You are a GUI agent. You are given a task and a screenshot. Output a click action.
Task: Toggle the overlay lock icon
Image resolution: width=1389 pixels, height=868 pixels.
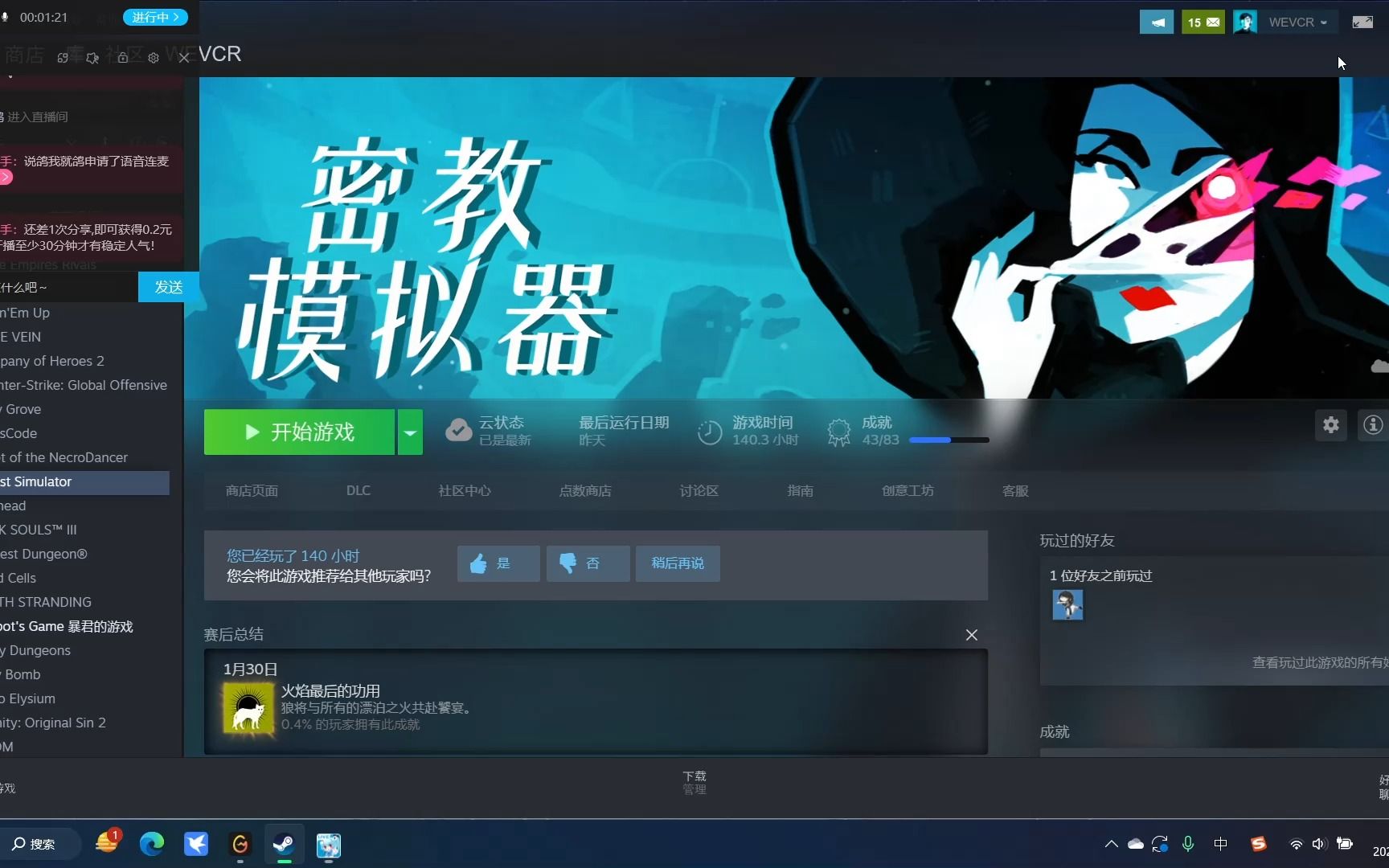(123, 58)
